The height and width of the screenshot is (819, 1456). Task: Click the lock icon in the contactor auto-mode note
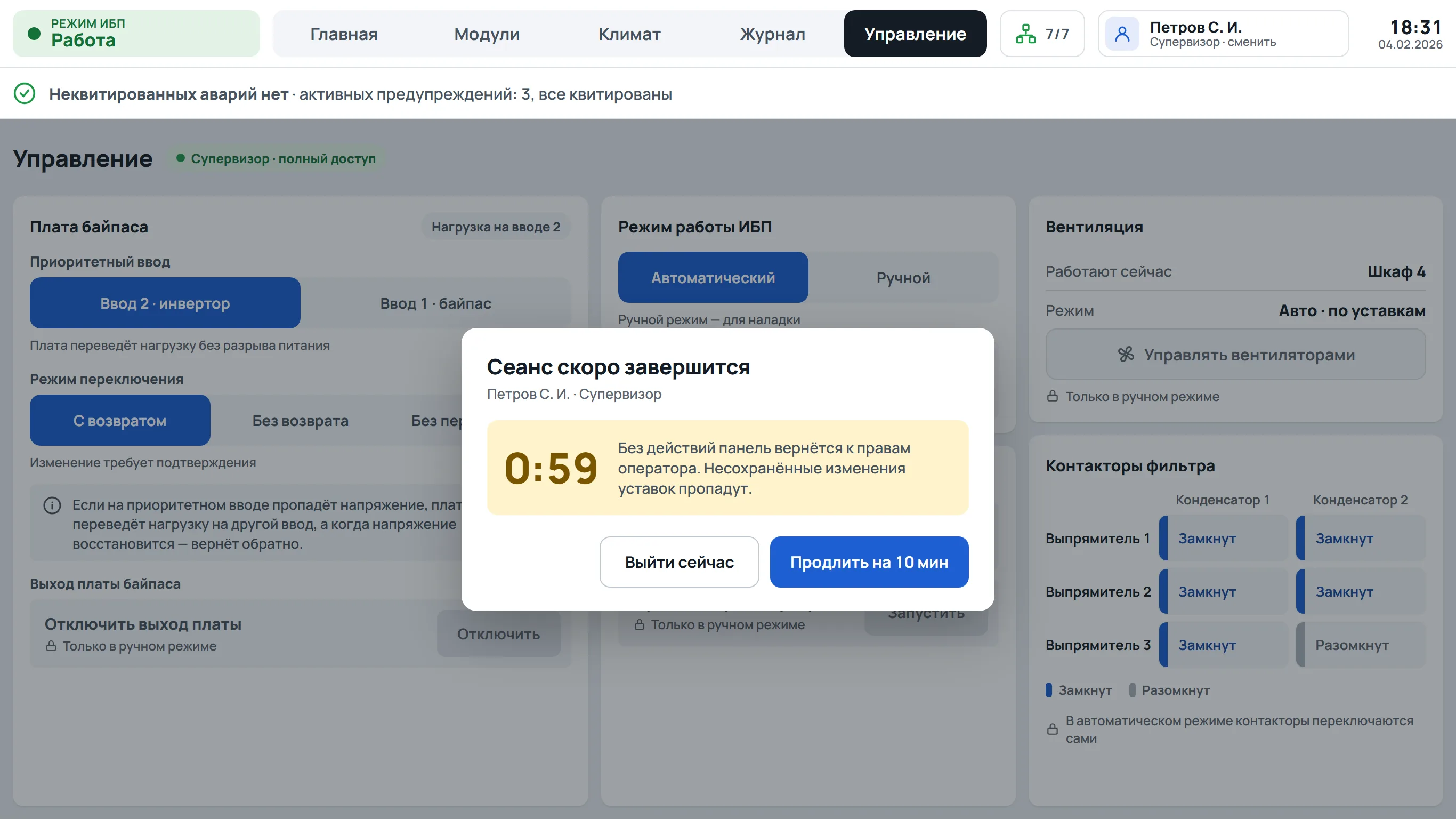click(1053, 729)
